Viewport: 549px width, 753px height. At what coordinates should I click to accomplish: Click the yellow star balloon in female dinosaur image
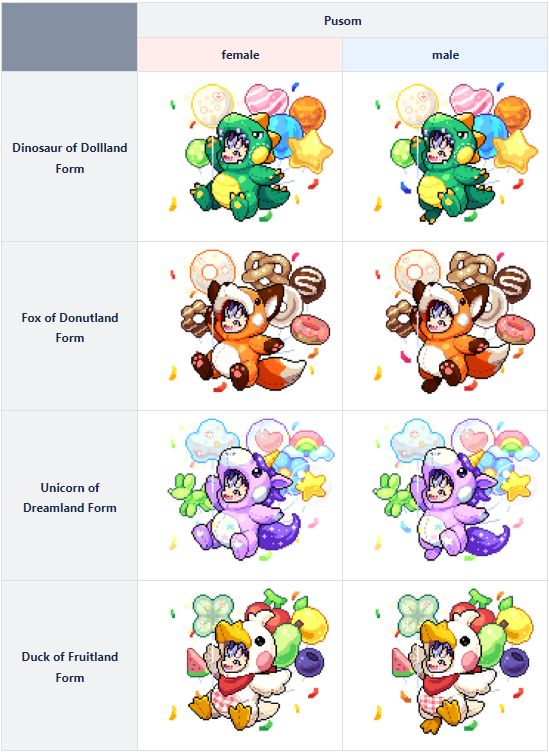point(310,151)
